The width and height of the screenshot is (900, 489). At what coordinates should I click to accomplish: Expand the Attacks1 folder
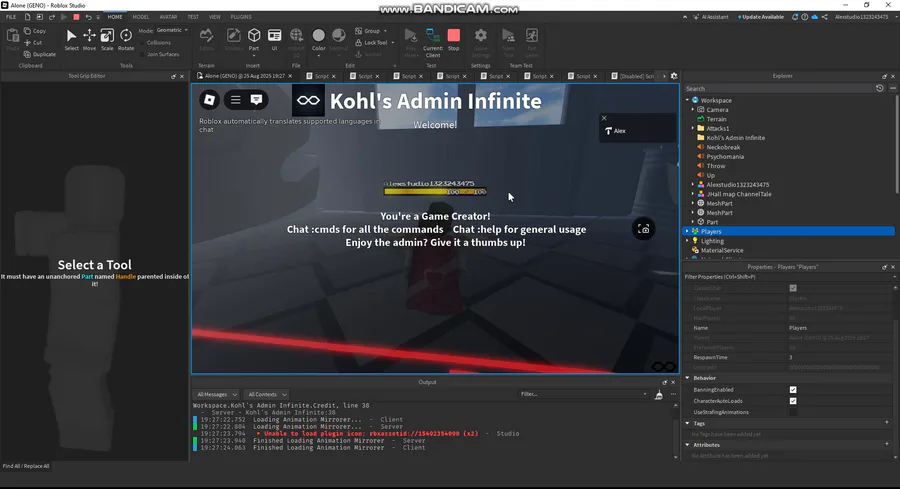[x=693, y=128]
